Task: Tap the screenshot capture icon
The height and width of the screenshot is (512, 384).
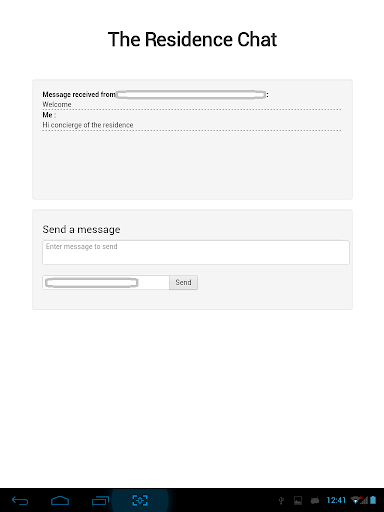Action: point(140,500)
